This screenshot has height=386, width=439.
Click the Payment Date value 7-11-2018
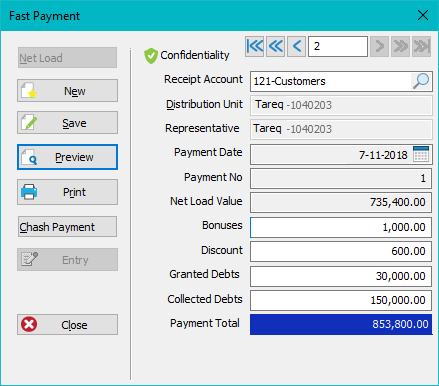[x=383, y=155]
